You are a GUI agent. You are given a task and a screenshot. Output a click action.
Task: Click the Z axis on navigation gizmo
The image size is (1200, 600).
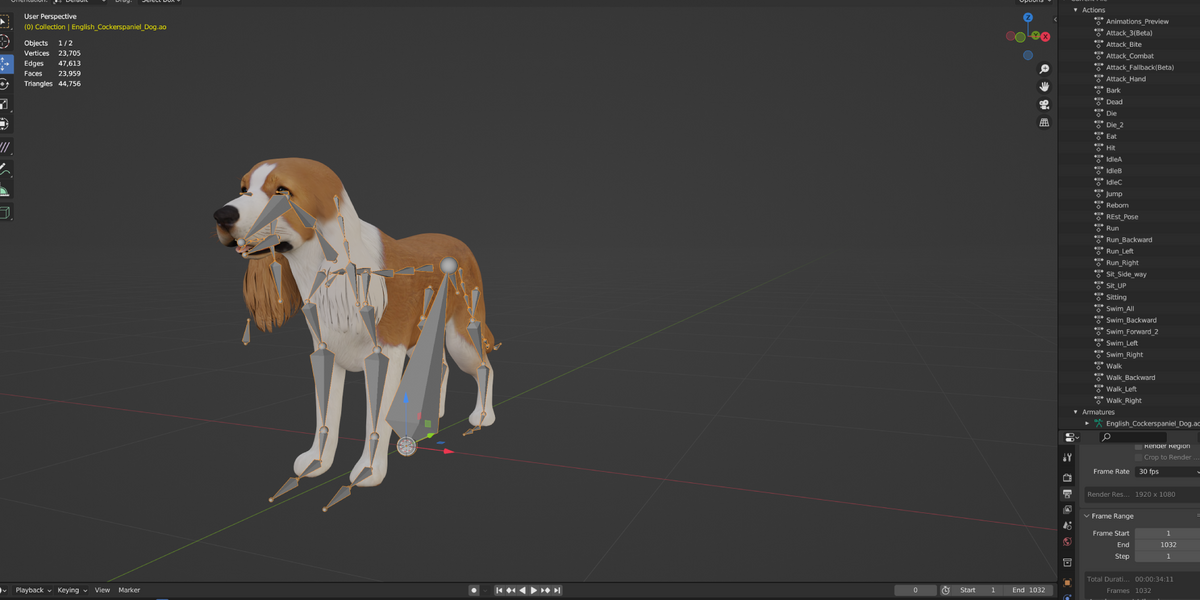[1028, 18]
